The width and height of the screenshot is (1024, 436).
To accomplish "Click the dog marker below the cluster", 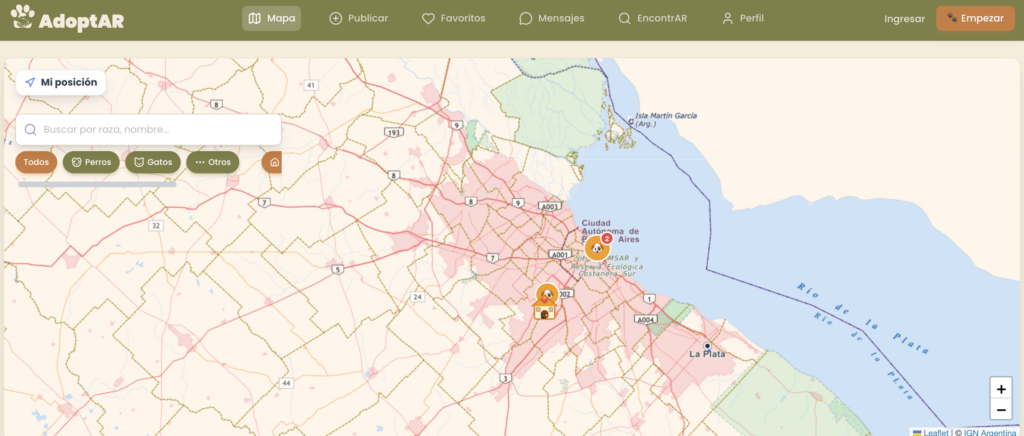I will click(546, 293).
